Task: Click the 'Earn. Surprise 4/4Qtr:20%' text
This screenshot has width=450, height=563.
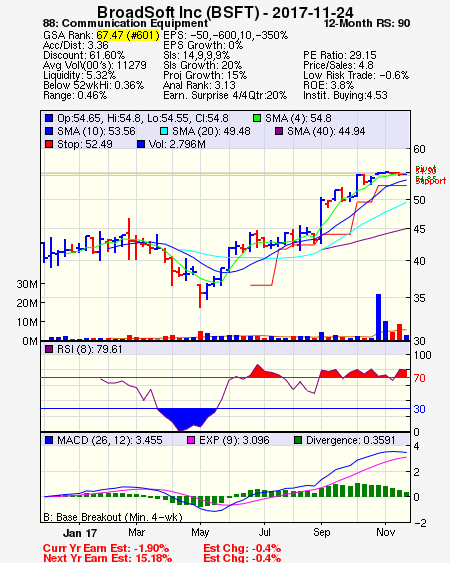Action: (225, 96)
